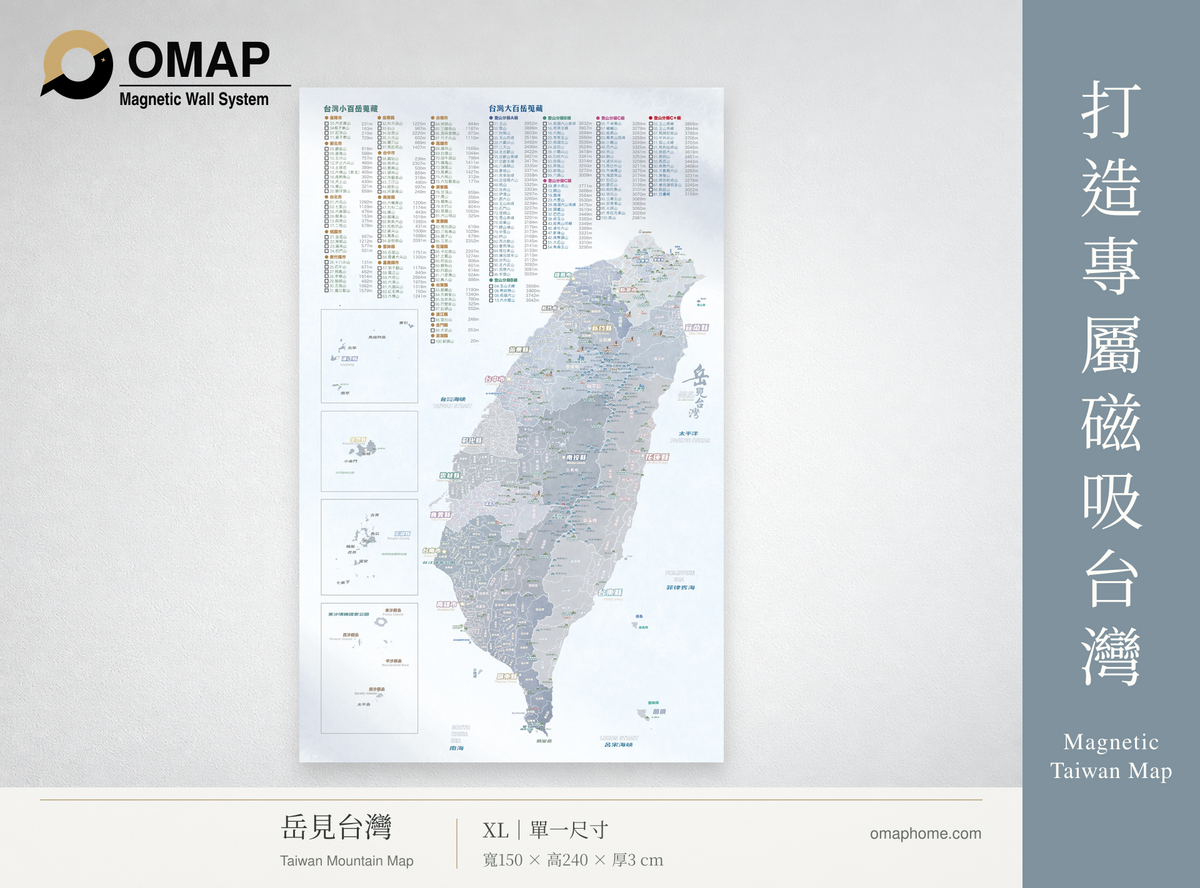Click the Magnetic Wall System tagline
Image resolution: width=1200 pixels, height=888 pixels.
point(194,99)
